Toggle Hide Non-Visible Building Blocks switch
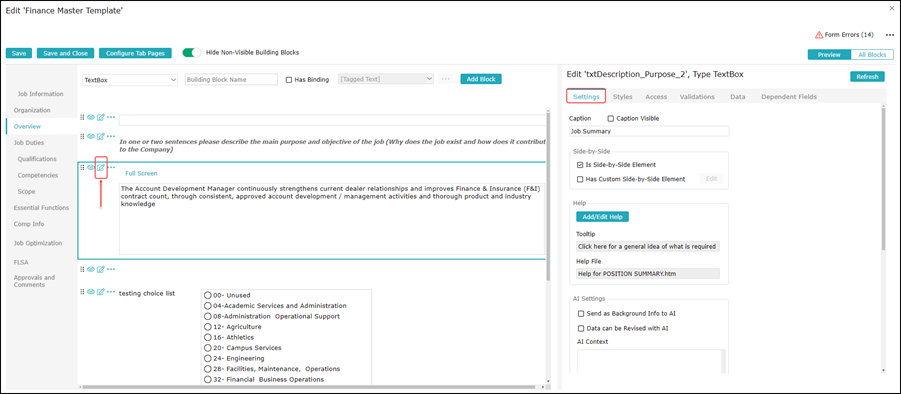901x394 pixels. (192, 53)
